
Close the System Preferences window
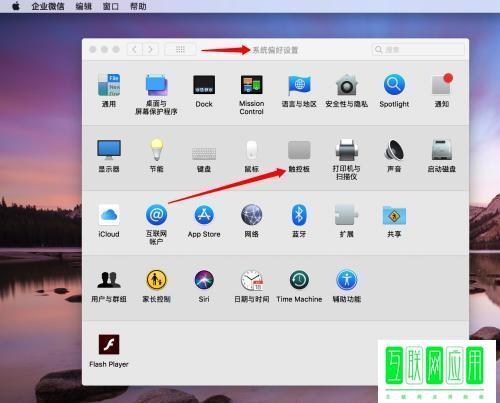click(x=93, y=50)
